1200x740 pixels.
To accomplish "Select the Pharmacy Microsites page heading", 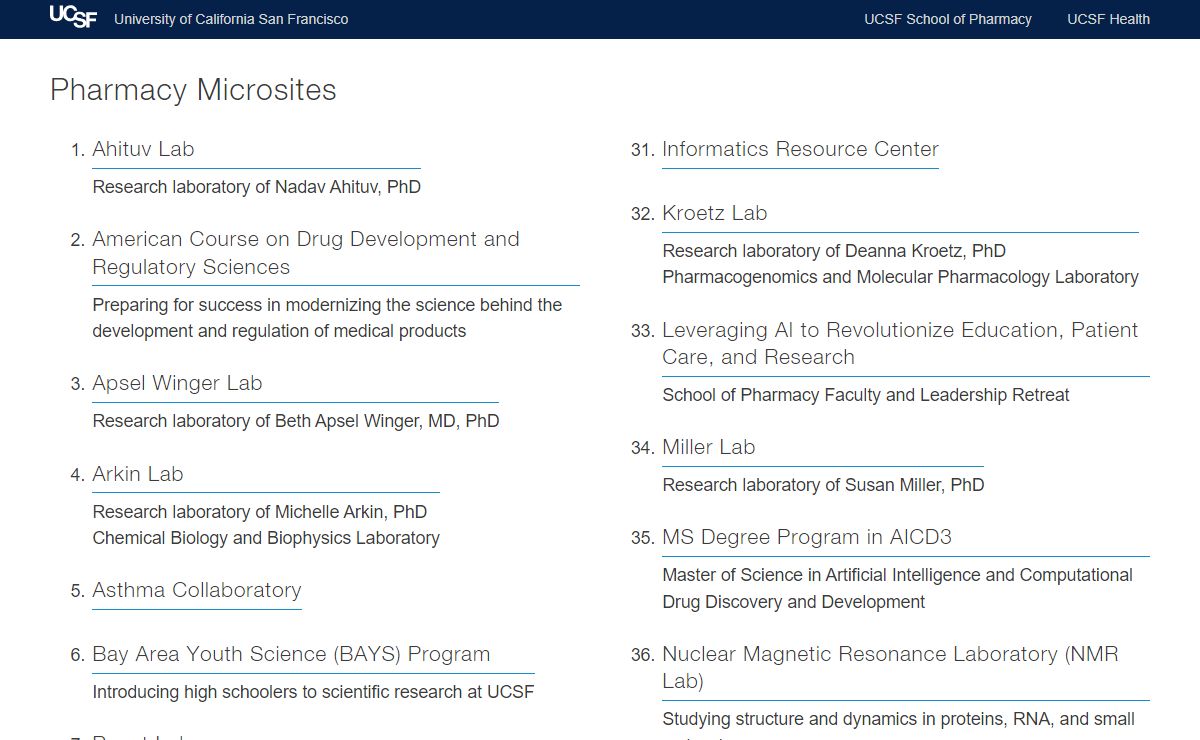I will pos(193,90).
